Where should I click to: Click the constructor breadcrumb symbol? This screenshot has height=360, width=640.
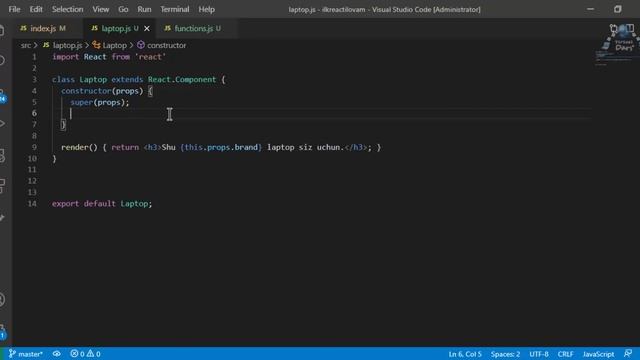point(162,45)
